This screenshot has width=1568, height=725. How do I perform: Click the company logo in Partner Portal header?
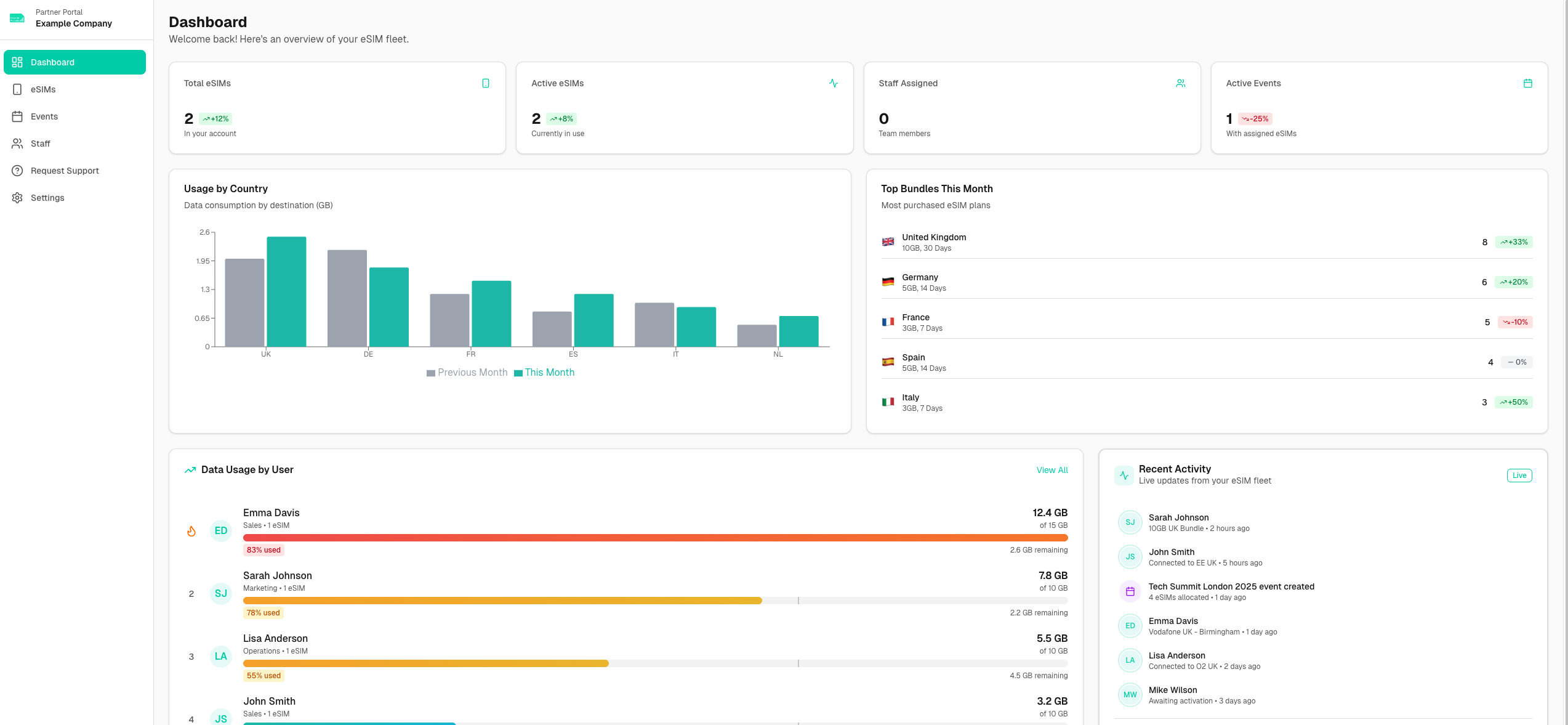[x=17, y=18]
